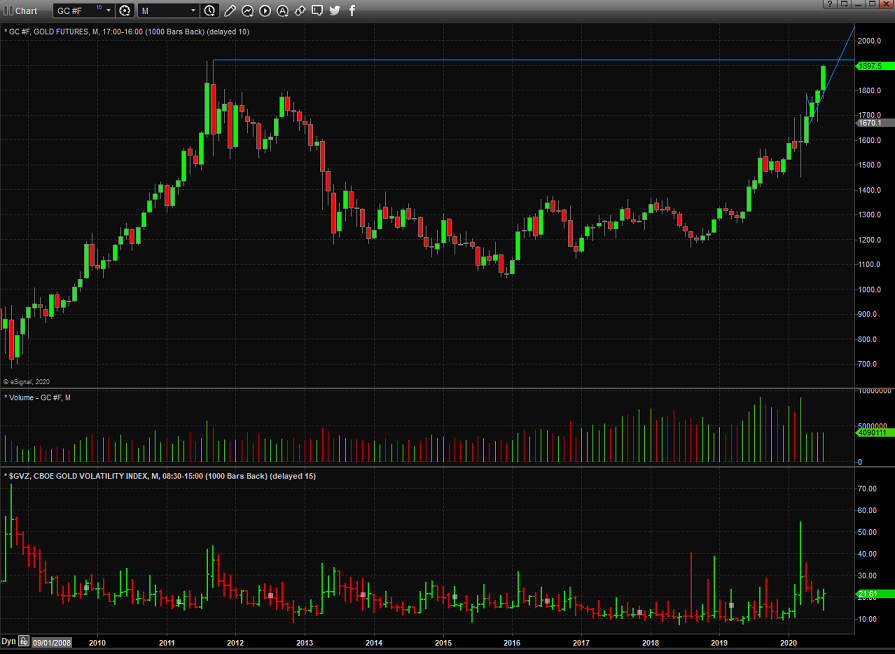
Task: Click the 2013 time axis label
Action: tap(304, 643)
